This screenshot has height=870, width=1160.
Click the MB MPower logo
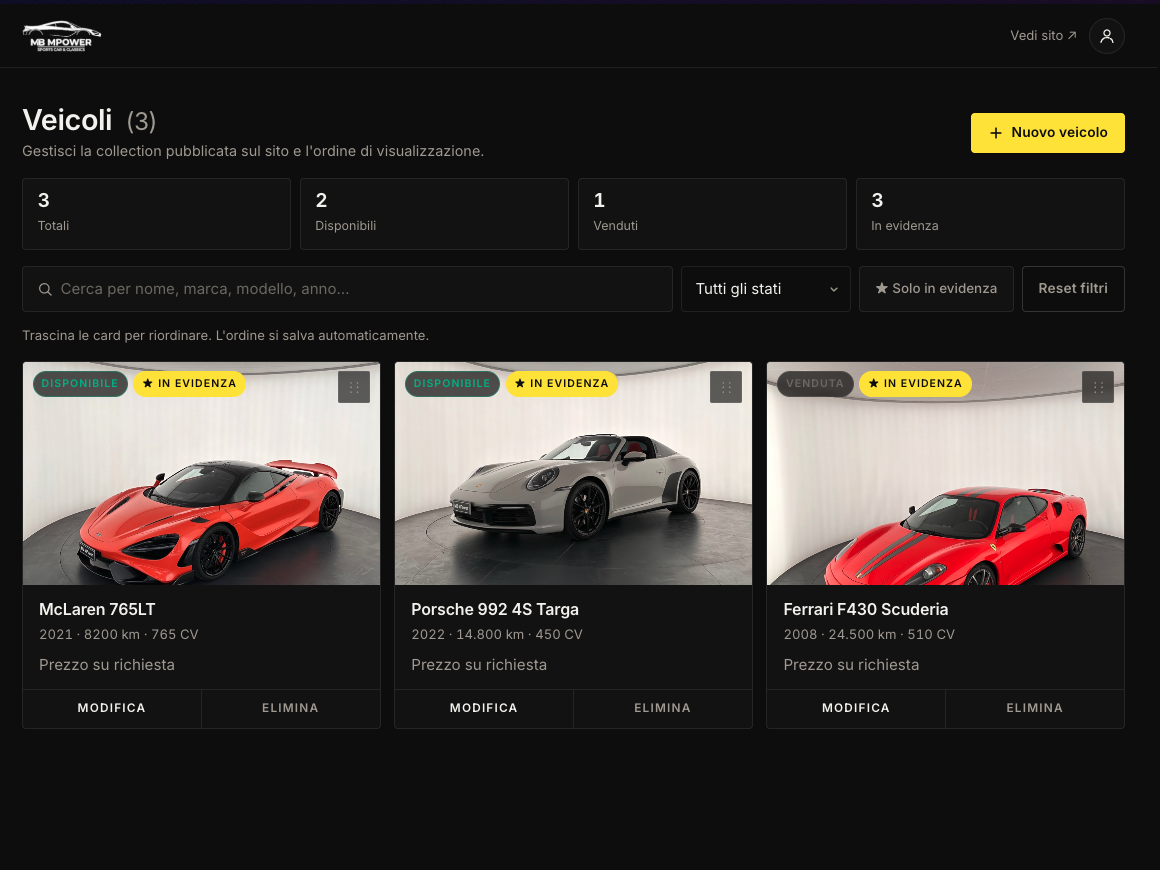[x=61, y=36]
